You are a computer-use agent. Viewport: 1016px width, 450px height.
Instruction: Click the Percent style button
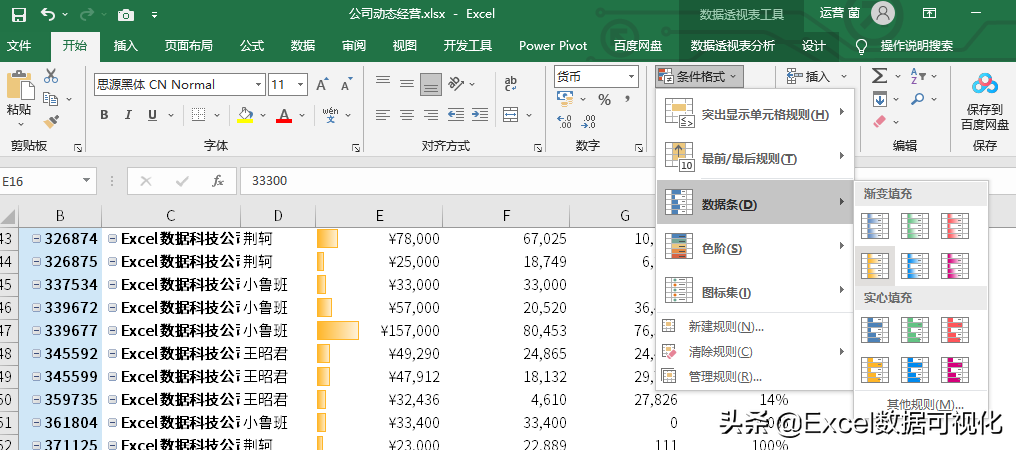tap(605, 99)
